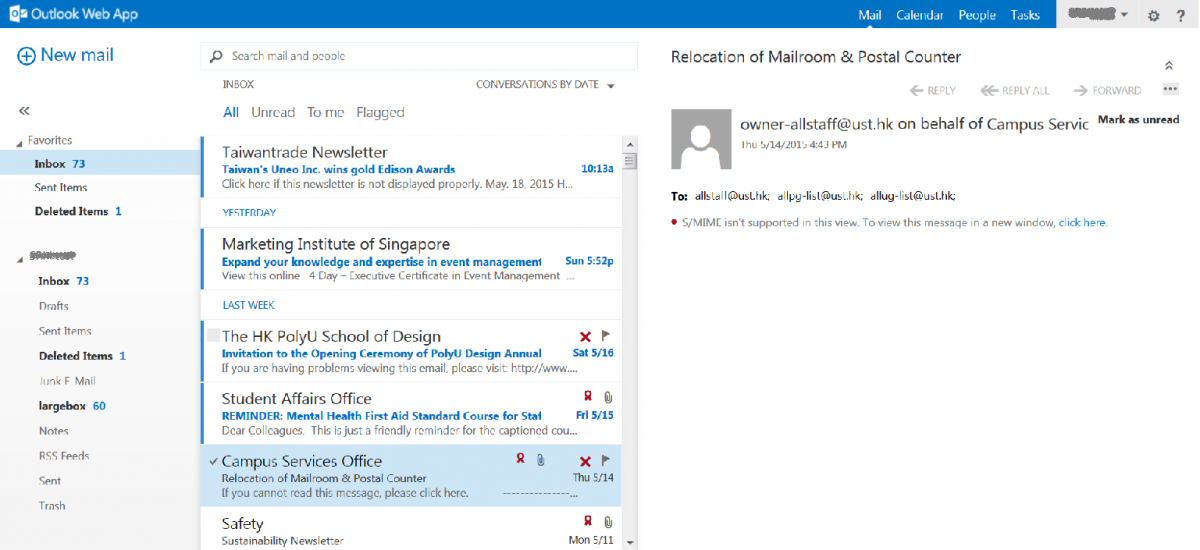This screenshot has height=550, width=1200.
Task: Collapse the message header double chevron
Action: click(x=1169, y=65)
